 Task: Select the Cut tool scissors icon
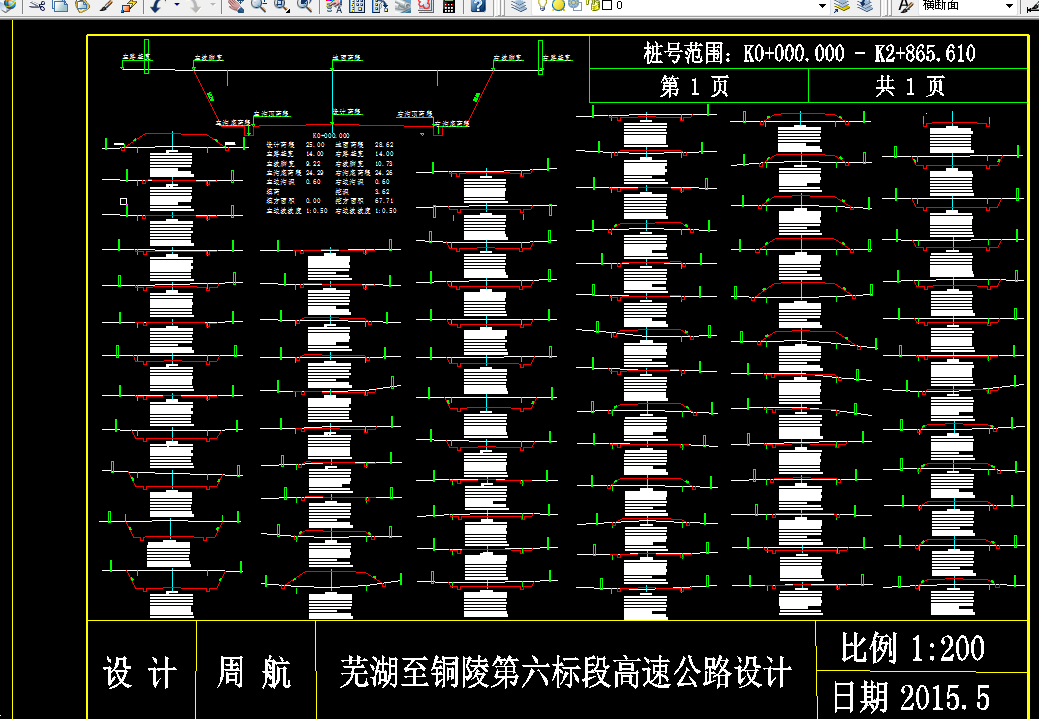[x=37, y=8]
